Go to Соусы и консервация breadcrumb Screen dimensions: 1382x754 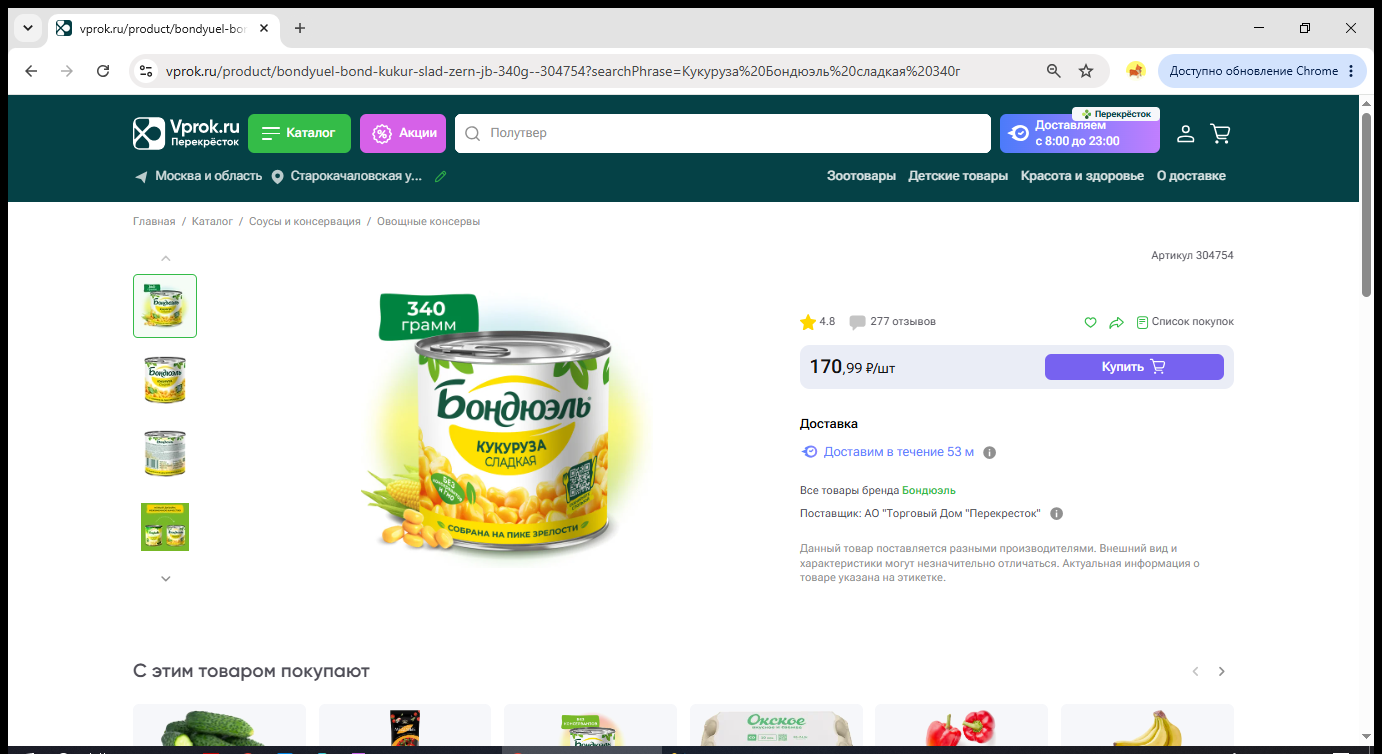tap(305, 222)
